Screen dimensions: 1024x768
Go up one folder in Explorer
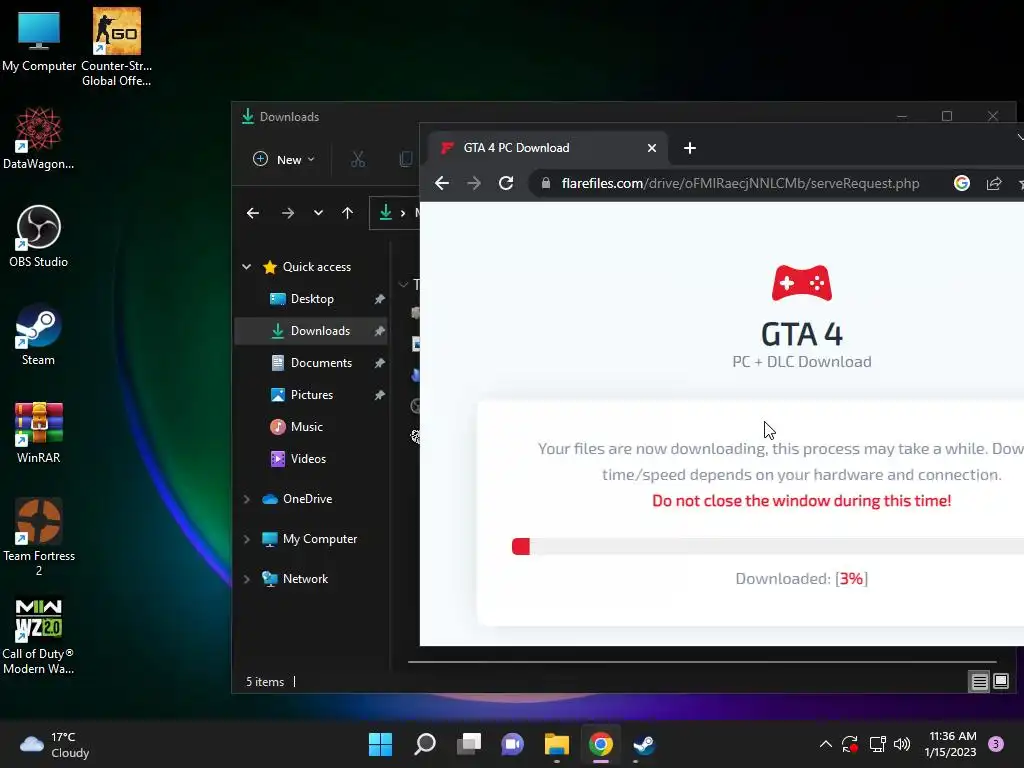pos(347,213)
